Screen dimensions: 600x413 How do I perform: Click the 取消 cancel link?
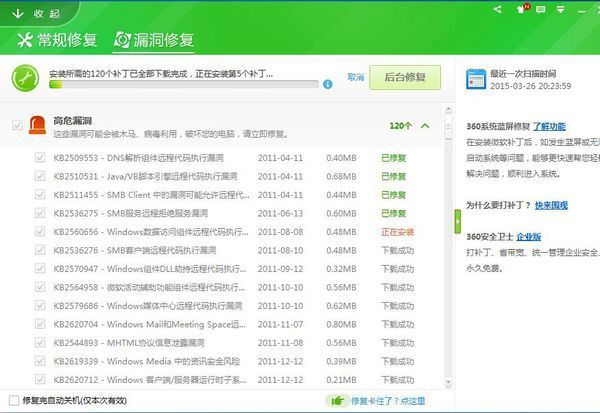pyautogui.click(x=355, y=77)
